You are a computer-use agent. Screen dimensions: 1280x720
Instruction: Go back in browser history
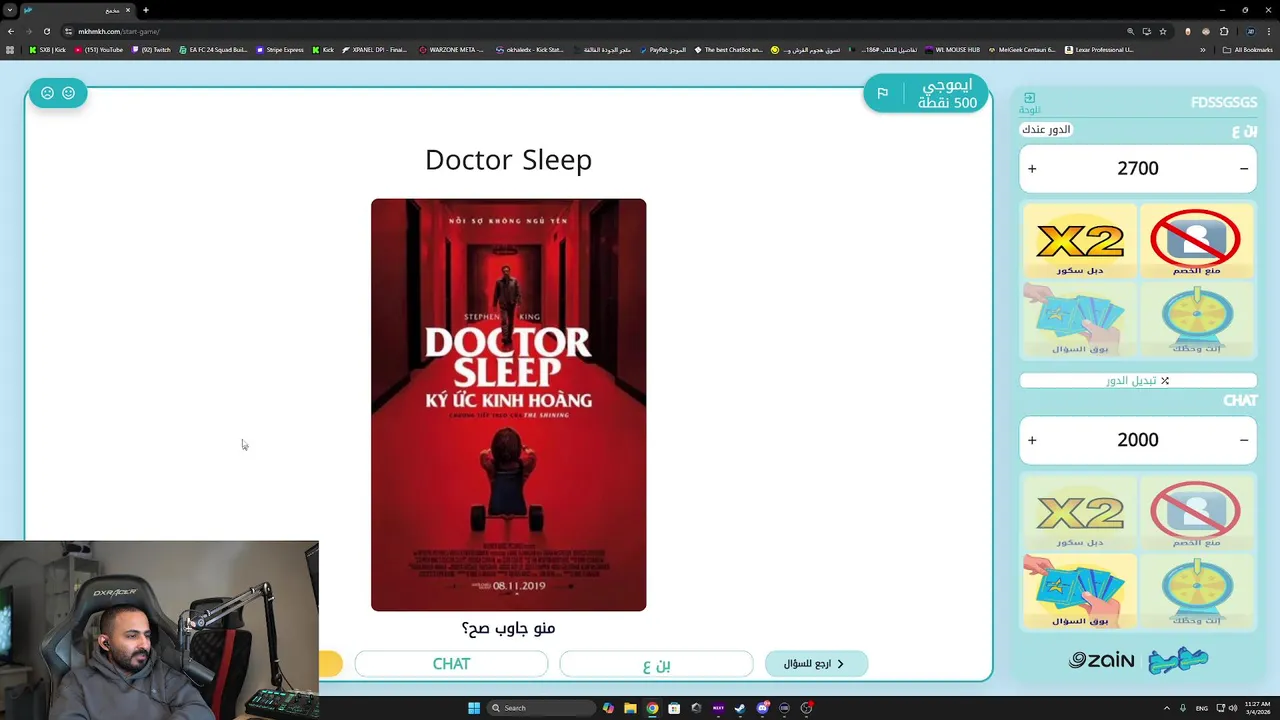click(x=11, y=31)
